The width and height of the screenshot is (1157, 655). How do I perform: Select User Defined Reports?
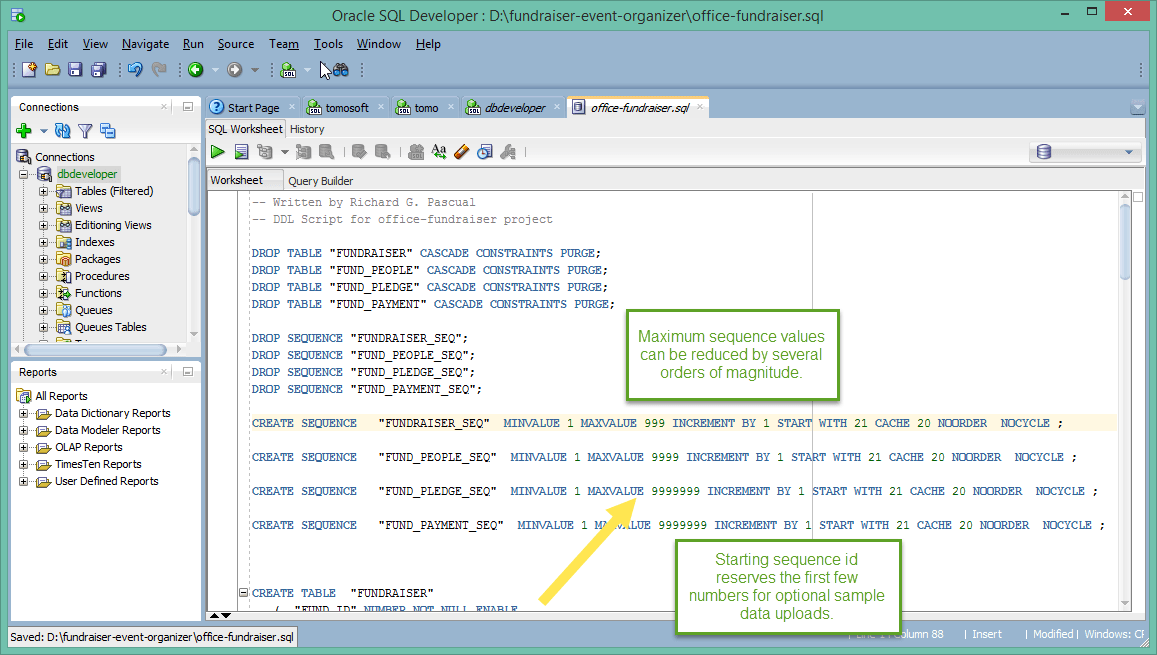pos(106,481)
